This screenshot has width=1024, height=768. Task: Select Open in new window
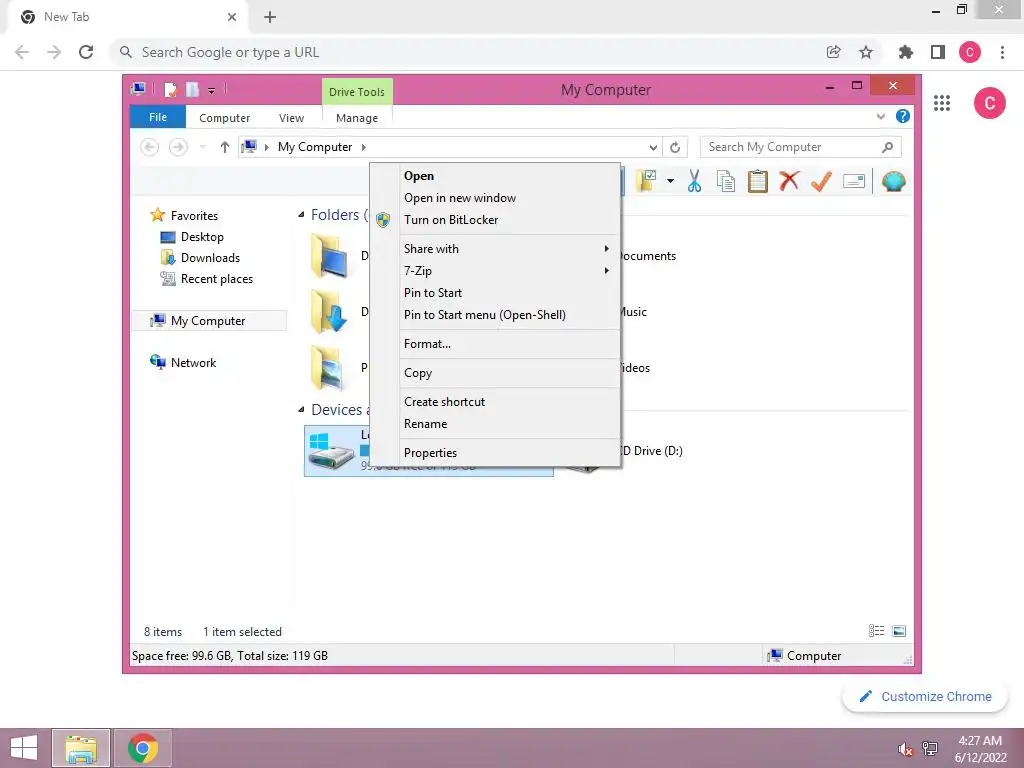coord(509,198)
